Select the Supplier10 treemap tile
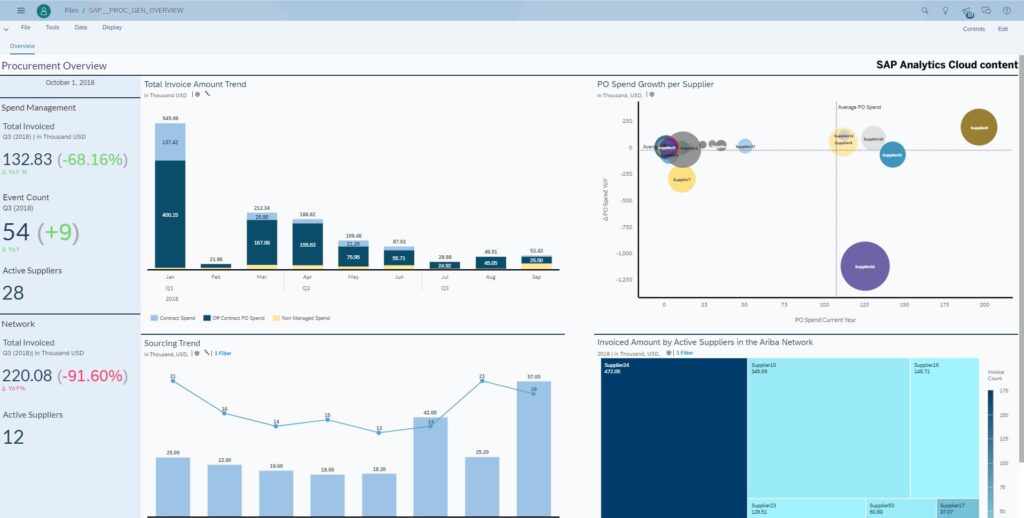Screen dimensions: 1024x518 [x=829, y=428]
